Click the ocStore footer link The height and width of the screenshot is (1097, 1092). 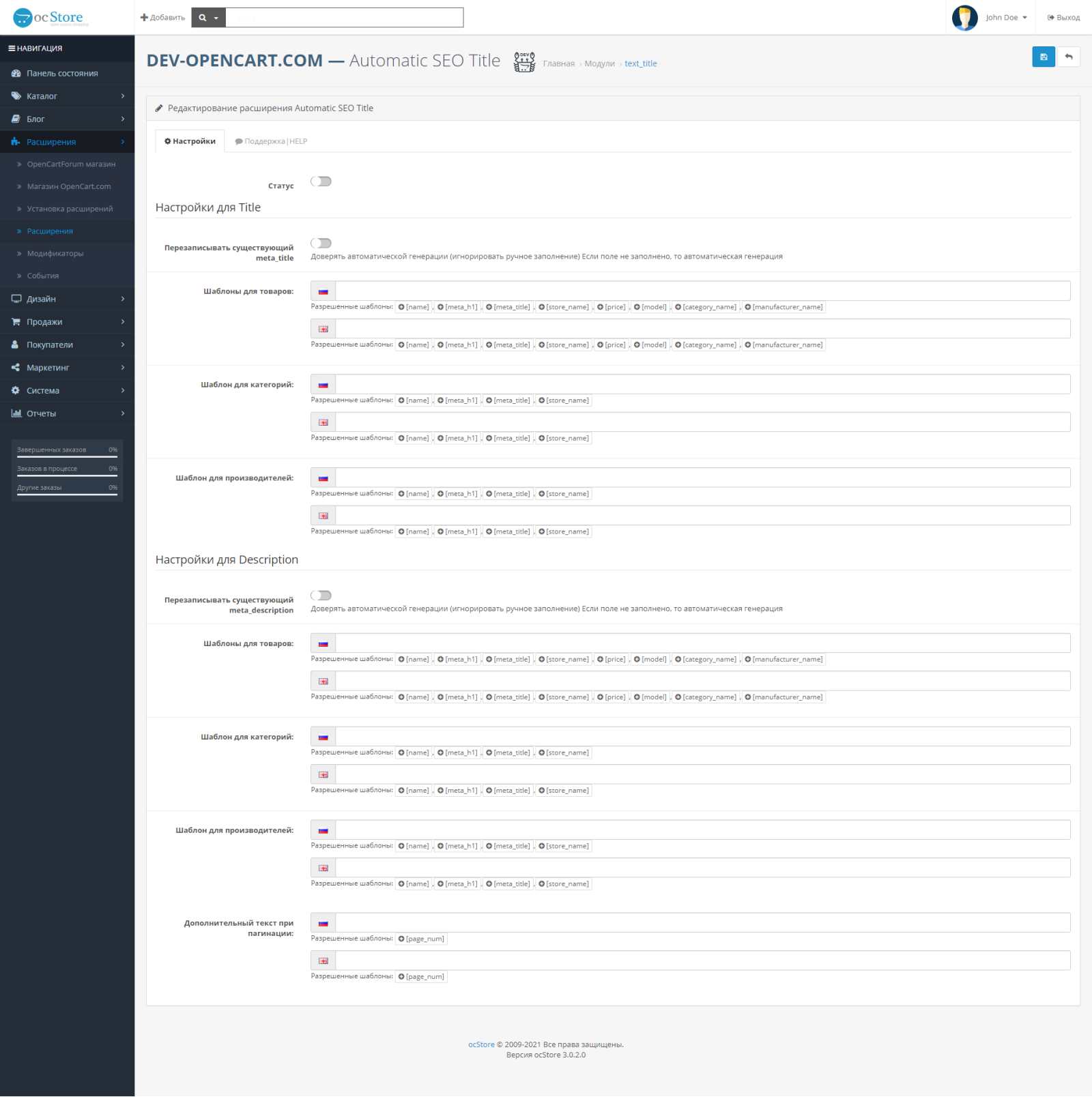(481, 1044)
